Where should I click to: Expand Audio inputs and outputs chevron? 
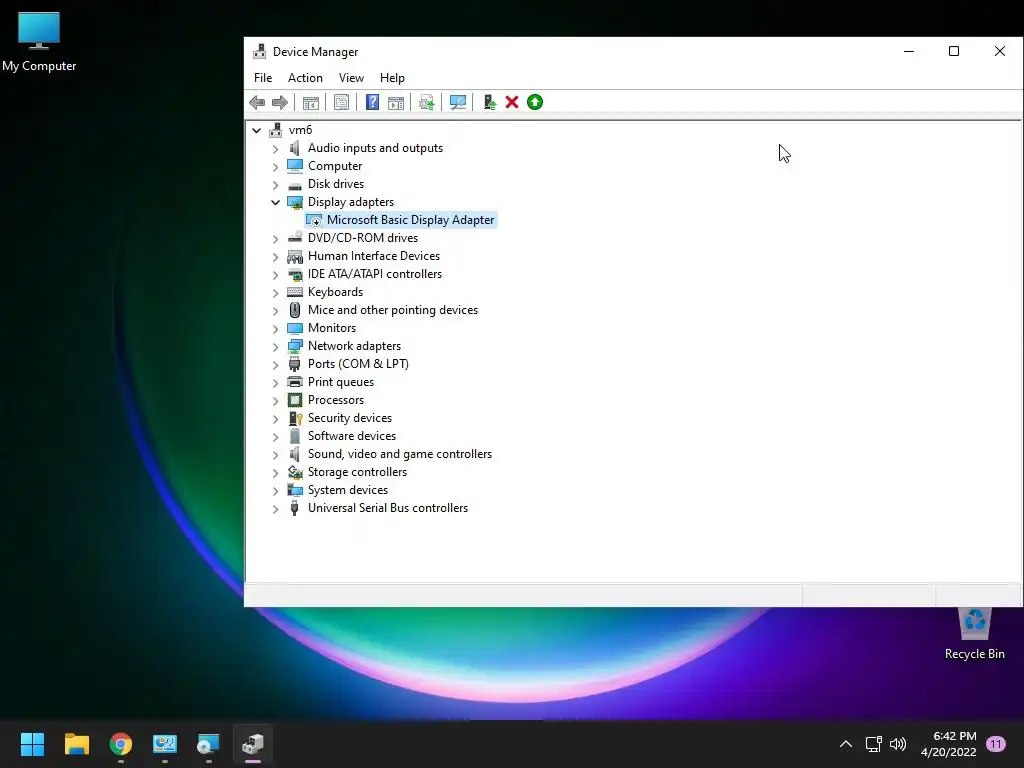click(276, 149)
